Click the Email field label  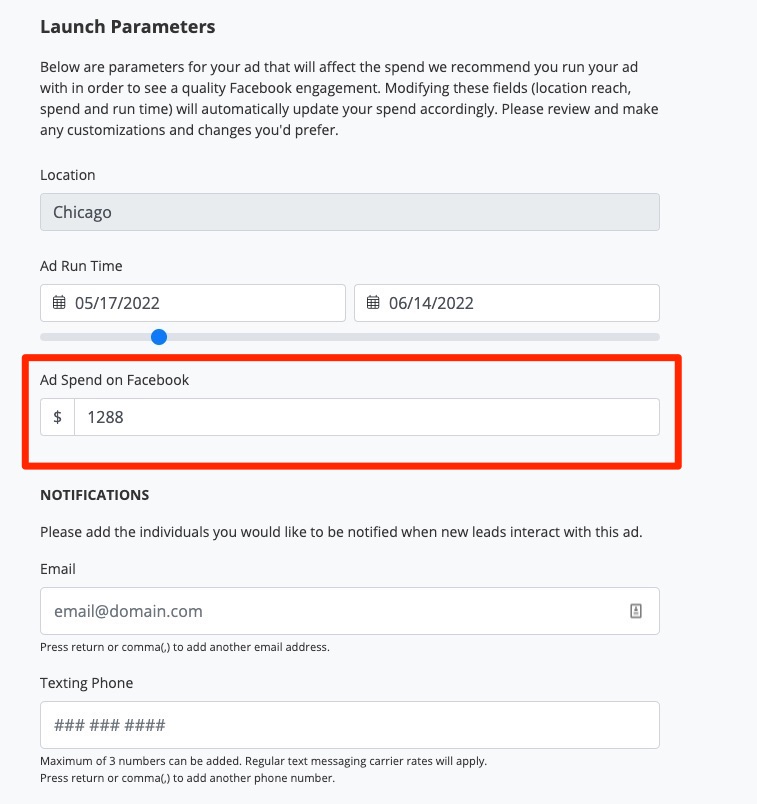click(58, 569)
